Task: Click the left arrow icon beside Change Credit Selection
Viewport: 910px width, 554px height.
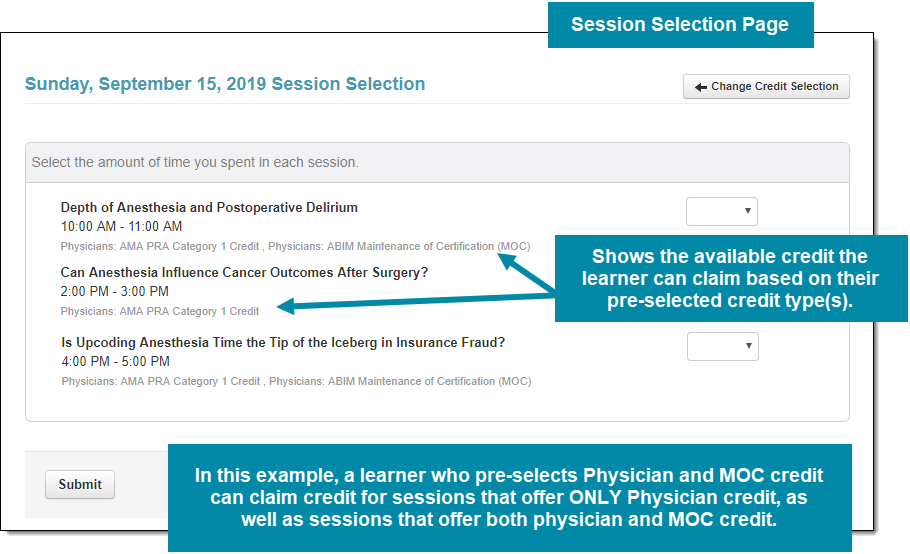Action: tap(701, 87)
